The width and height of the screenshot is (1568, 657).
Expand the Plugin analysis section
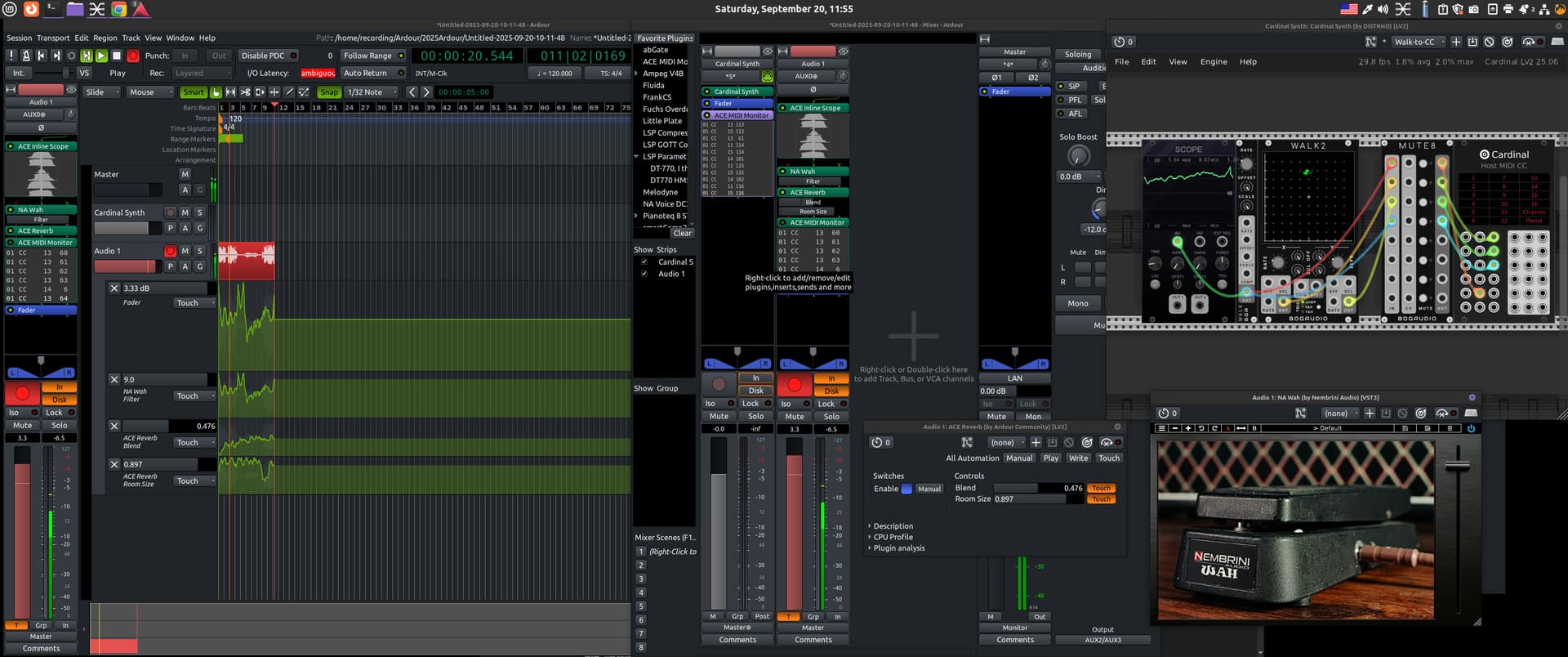(x=898, y=548)
